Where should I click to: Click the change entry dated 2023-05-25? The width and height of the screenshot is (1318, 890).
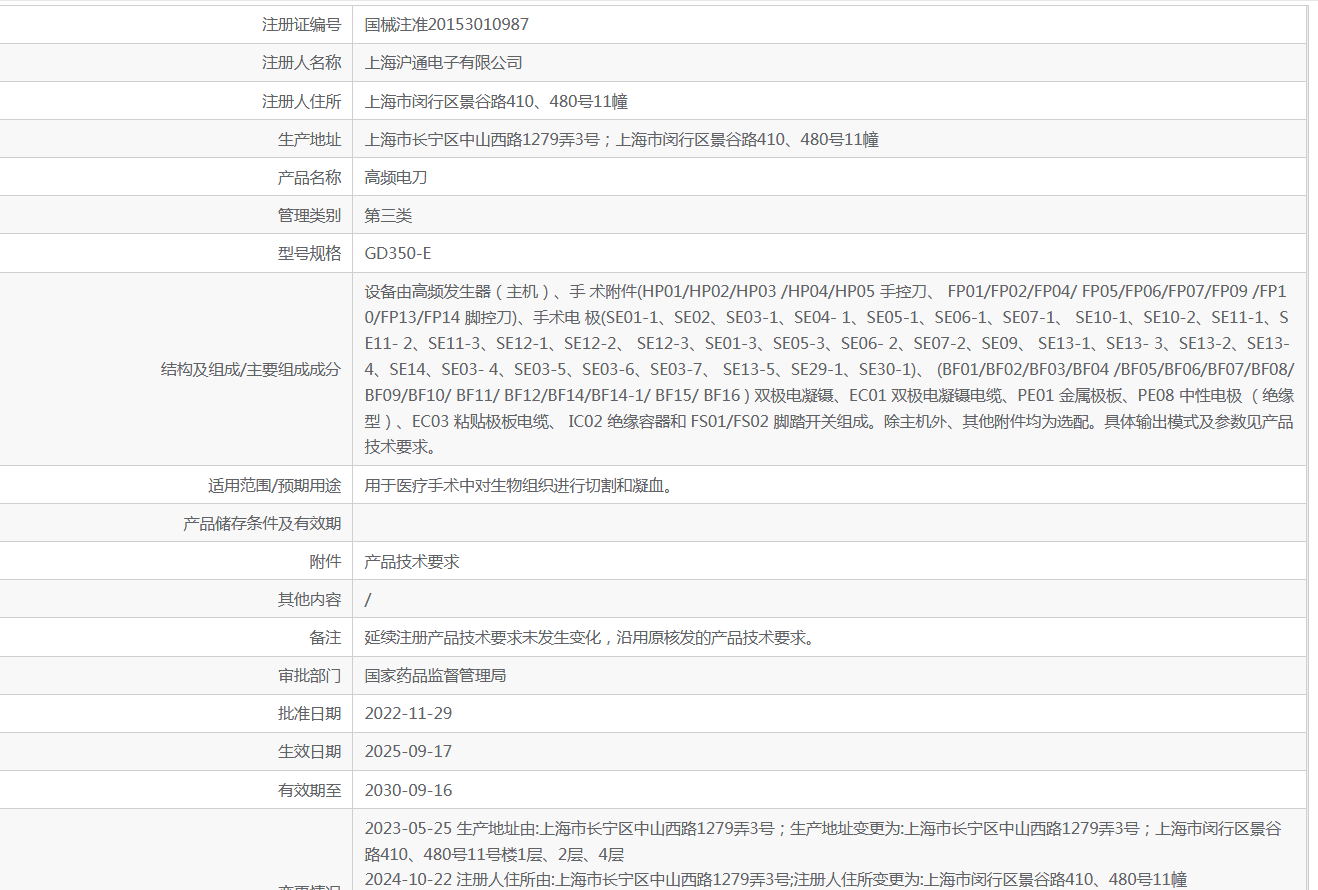[x=823, y=841]
